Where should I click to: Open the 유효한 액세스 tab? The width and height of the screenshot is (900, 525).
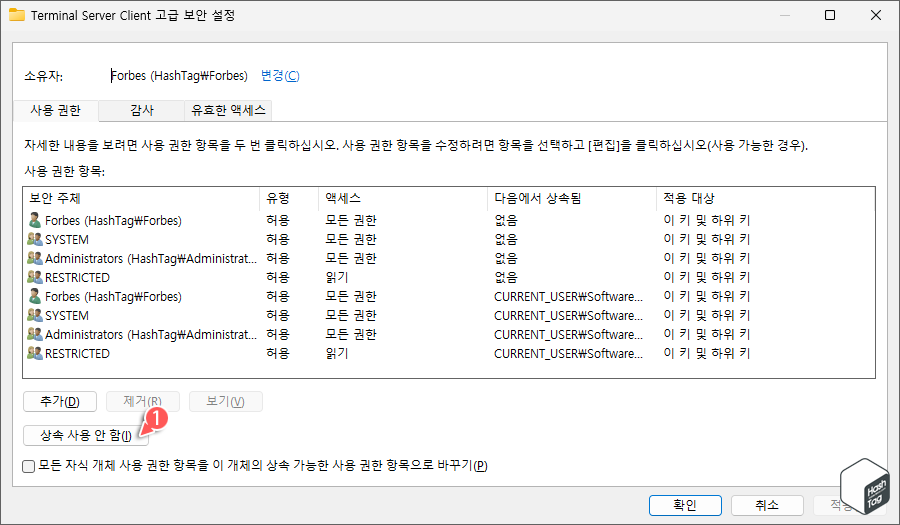[x=228, y=110]
